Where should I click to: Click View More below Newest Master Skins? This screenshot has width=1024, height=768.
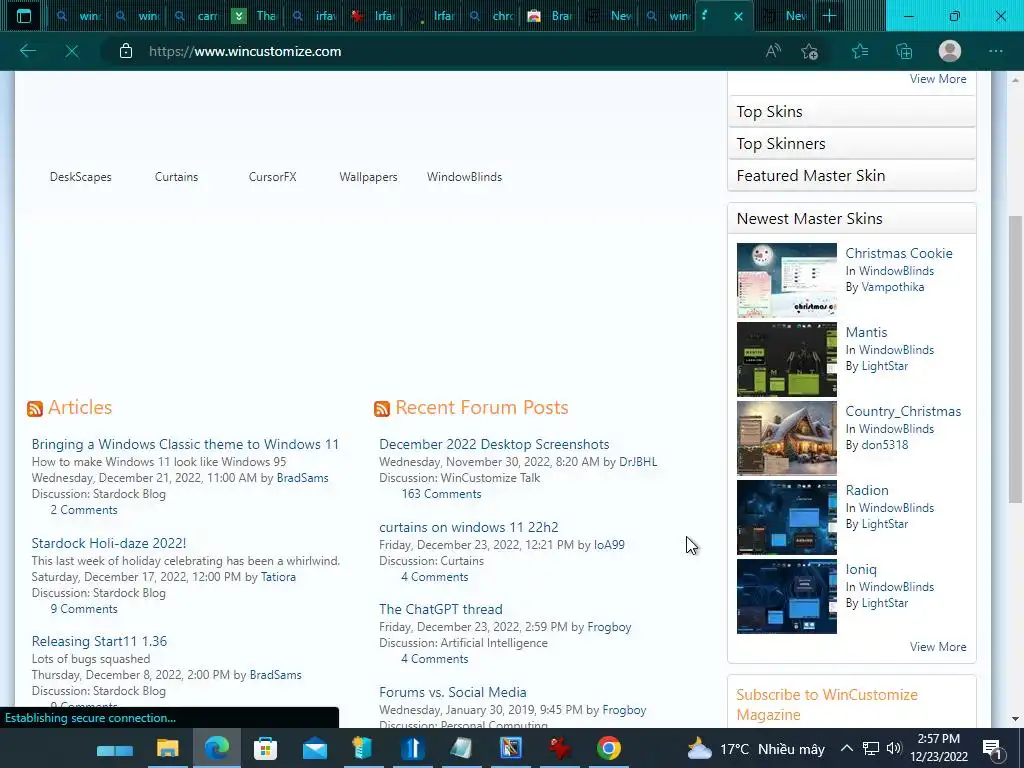938,647
